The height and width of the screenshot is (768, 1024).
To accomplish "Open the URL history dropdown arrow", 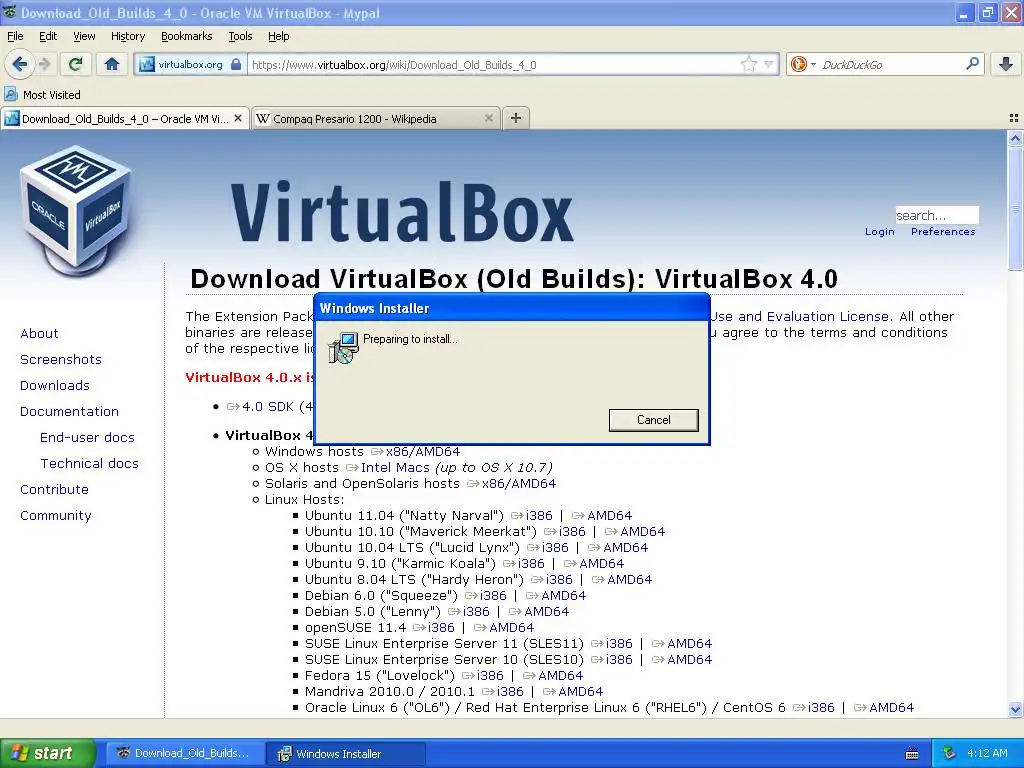I will pos(769,64).
